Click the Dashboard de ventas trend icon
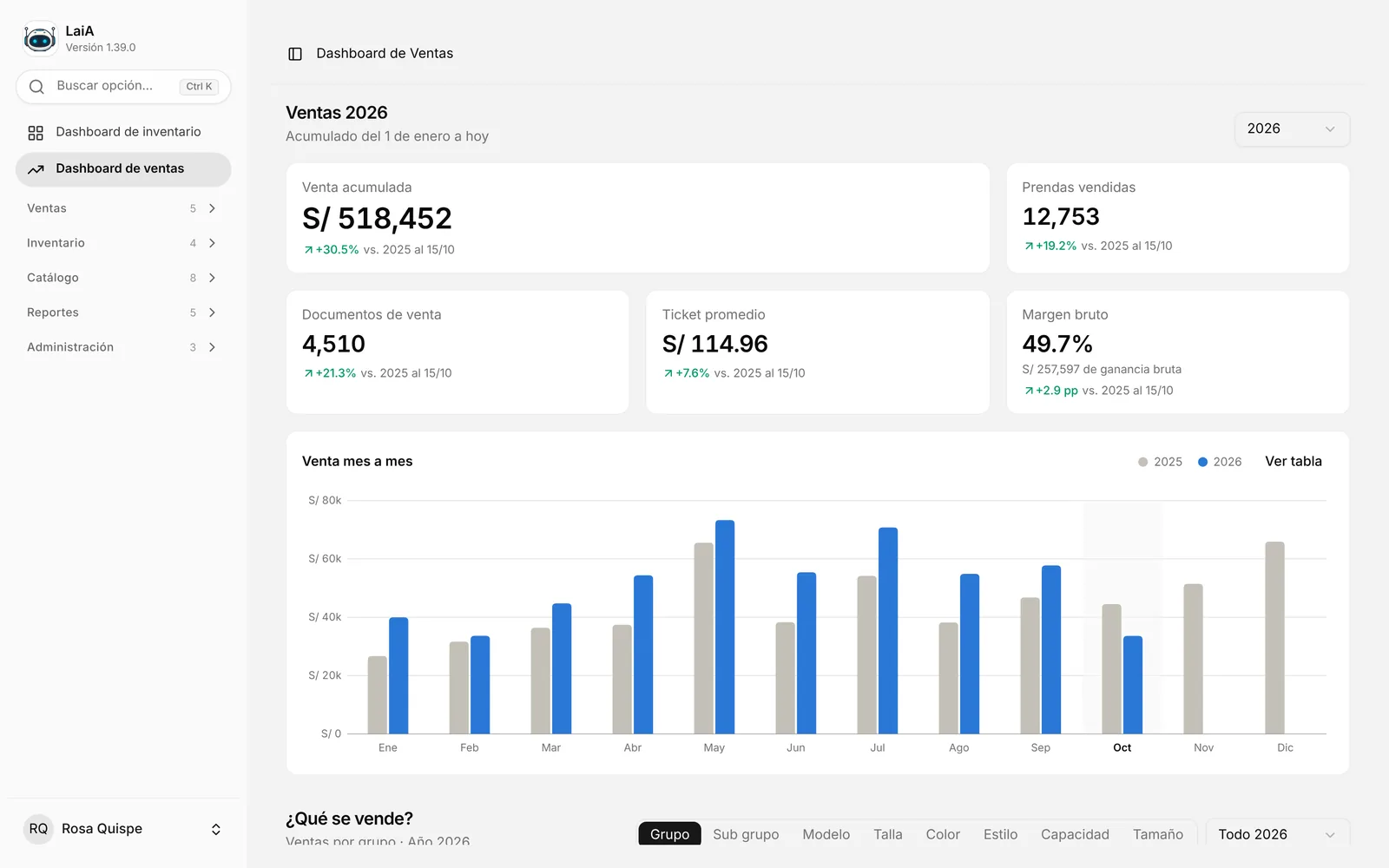Screen dimensions: 1389x868 tap(36, 169)
